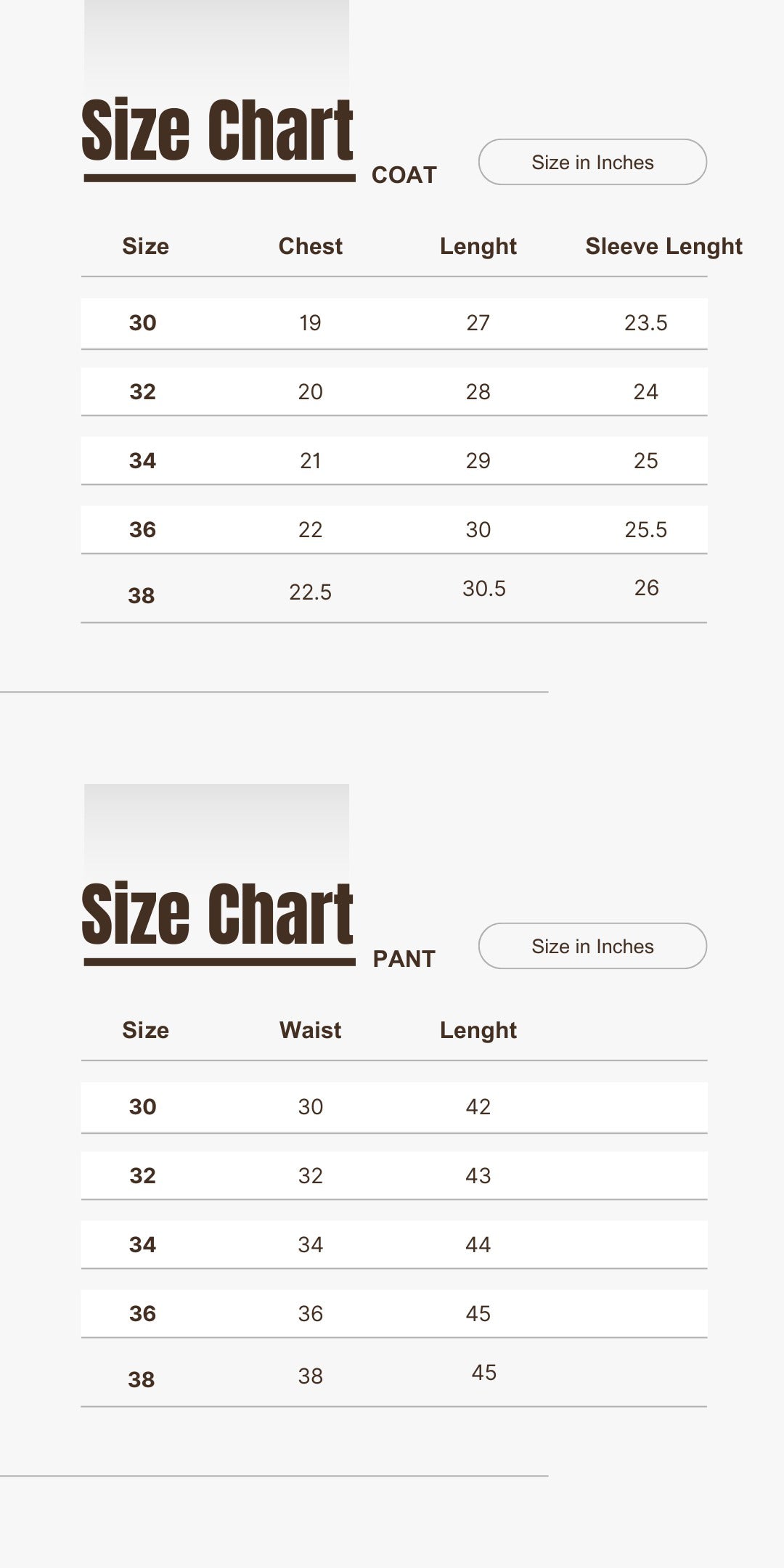Click the 30.5 coat length value
This screenshot has height=1568, width=784.
(x=483, y=589)
